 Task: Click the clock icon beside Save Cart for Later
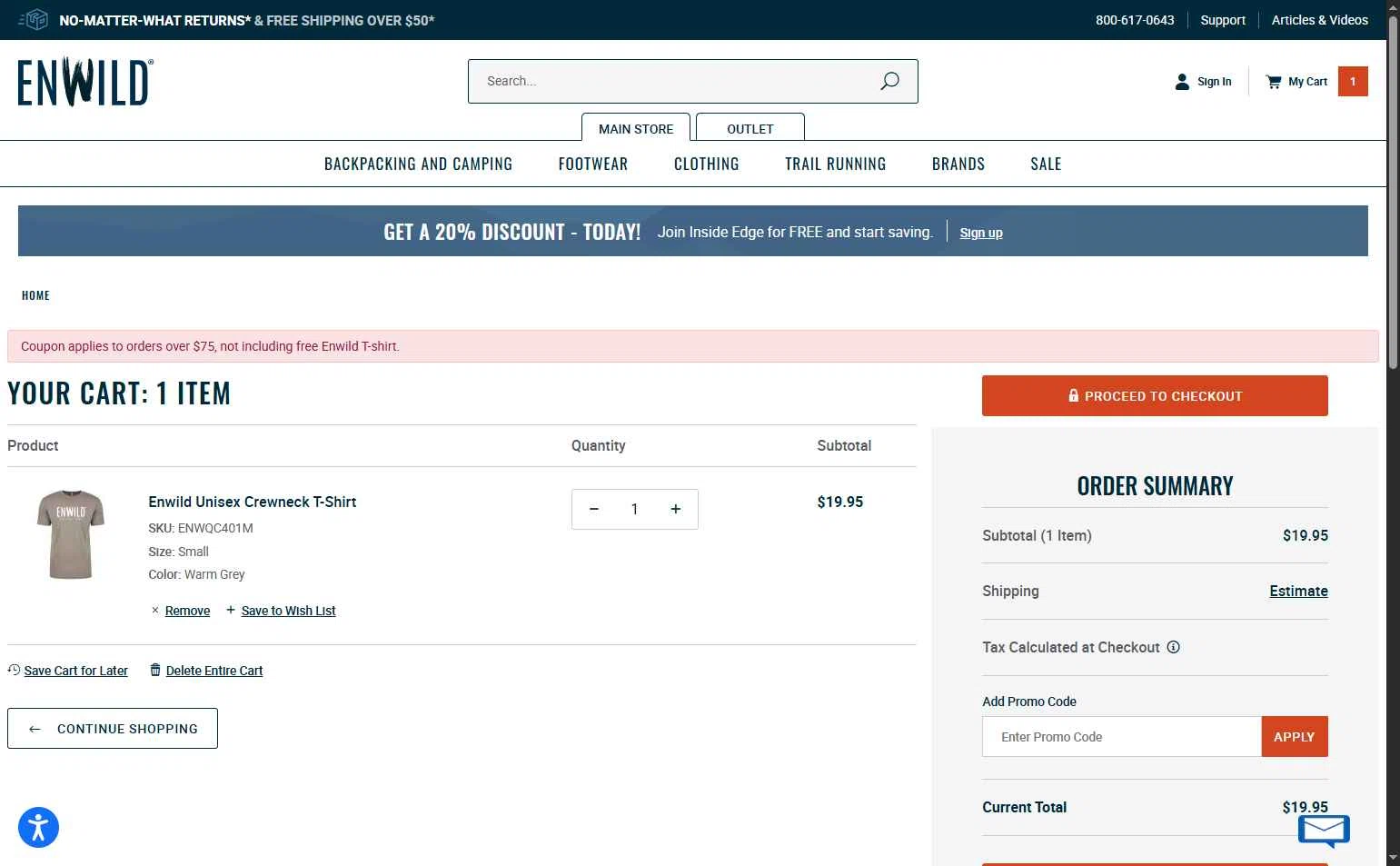pyautogui.click(x=14, y=670)
